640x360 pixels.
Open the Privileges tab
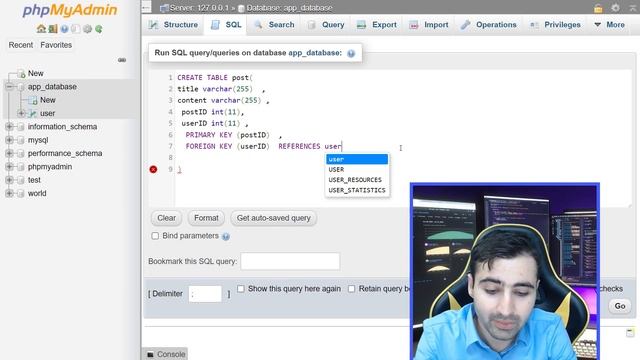coord(555,25)
